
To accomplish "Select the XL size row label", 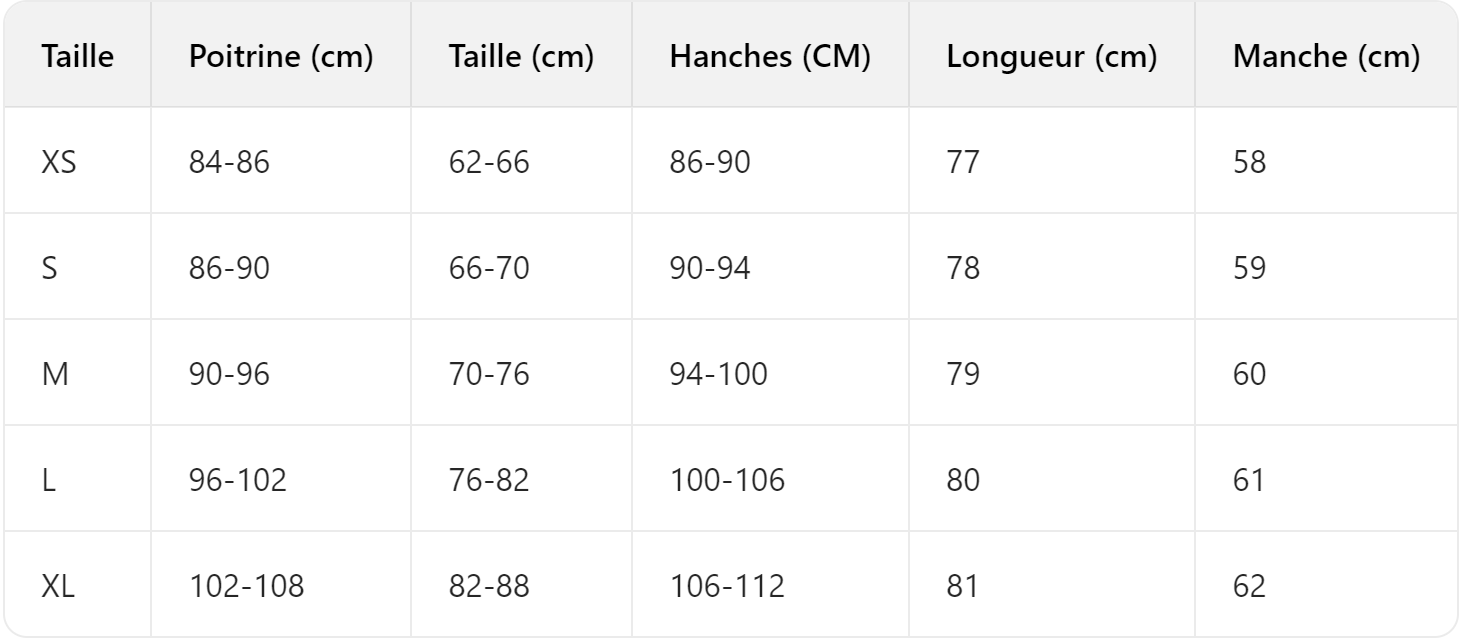I will pos(58,587).
